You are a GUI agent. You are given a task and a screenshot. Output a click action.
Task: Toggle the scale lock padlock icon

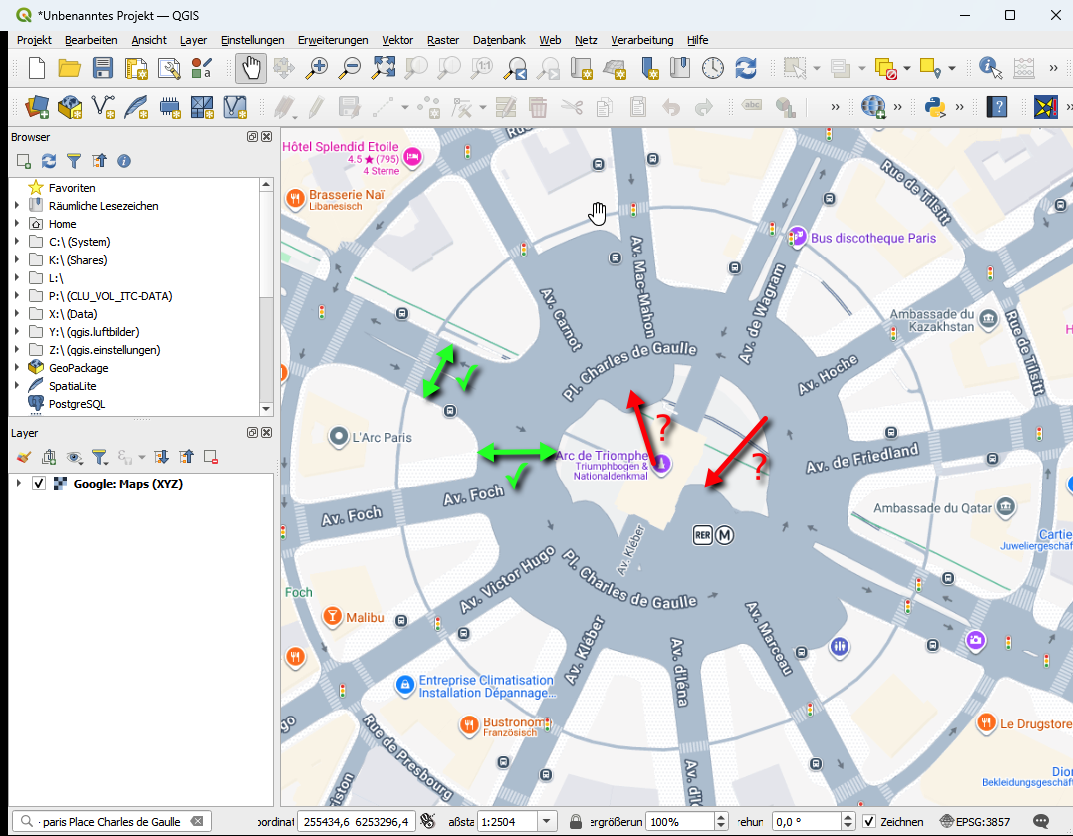pos(576,821)
